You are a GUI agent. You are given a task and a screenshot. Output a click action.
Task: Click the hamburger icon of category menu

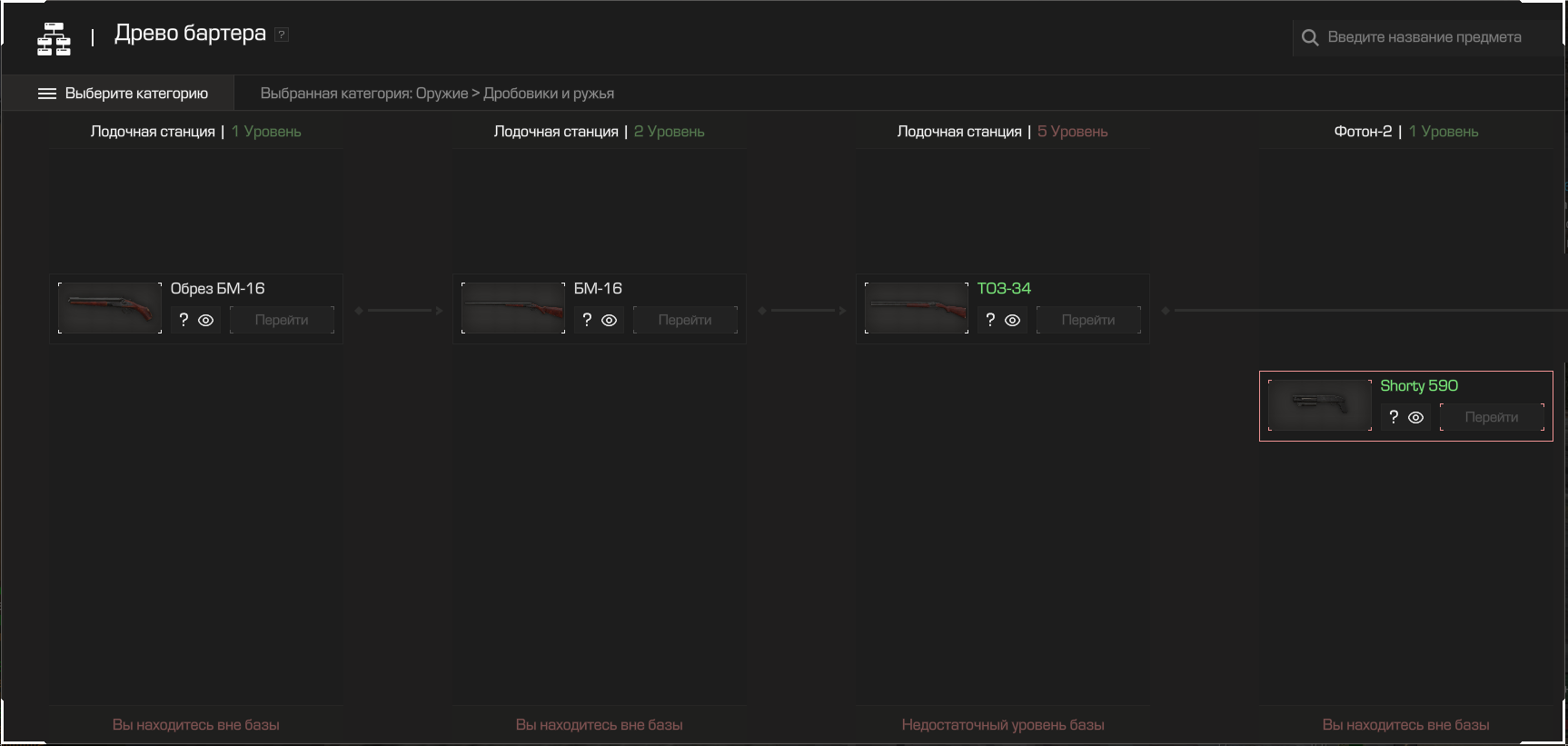(47, 94)
